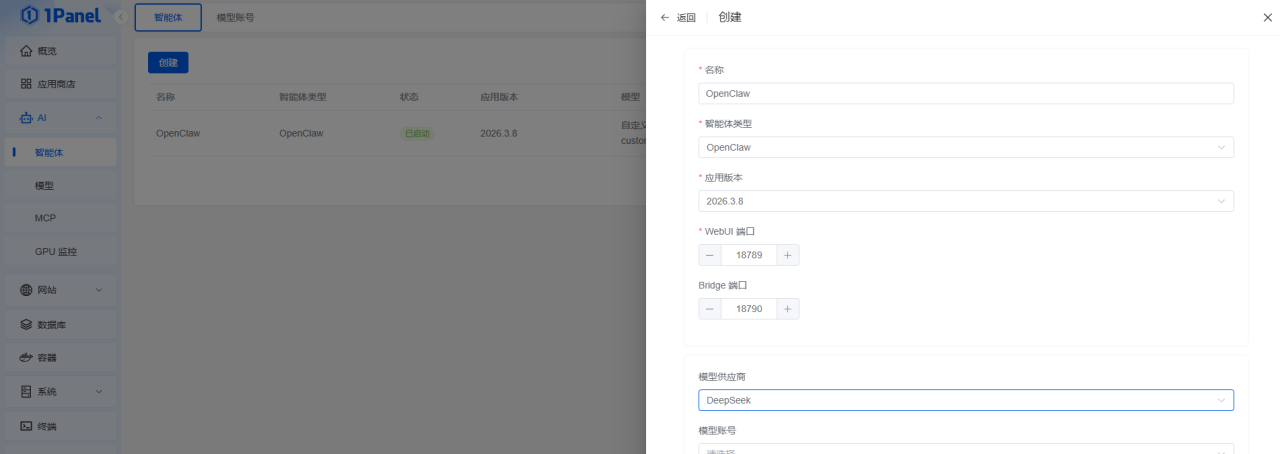1280x454 pixels.
Task: Open the 模型供应商 DeepSeek dropdown
Action: pyautogui.click(x=965, y=400)
